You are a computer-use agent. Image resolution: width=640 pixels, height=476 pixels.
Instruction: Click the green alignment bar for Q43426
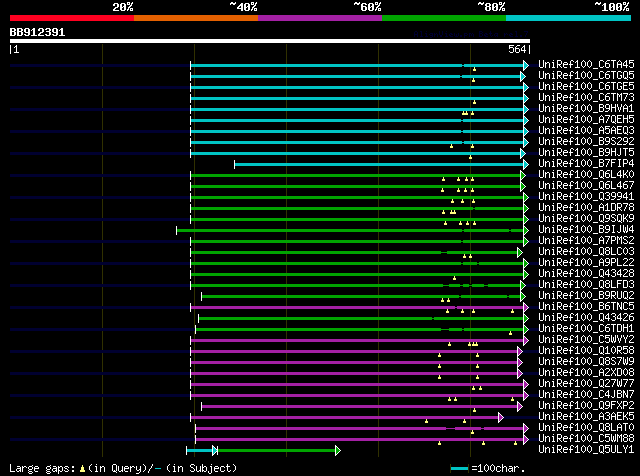tap(361, 318)
